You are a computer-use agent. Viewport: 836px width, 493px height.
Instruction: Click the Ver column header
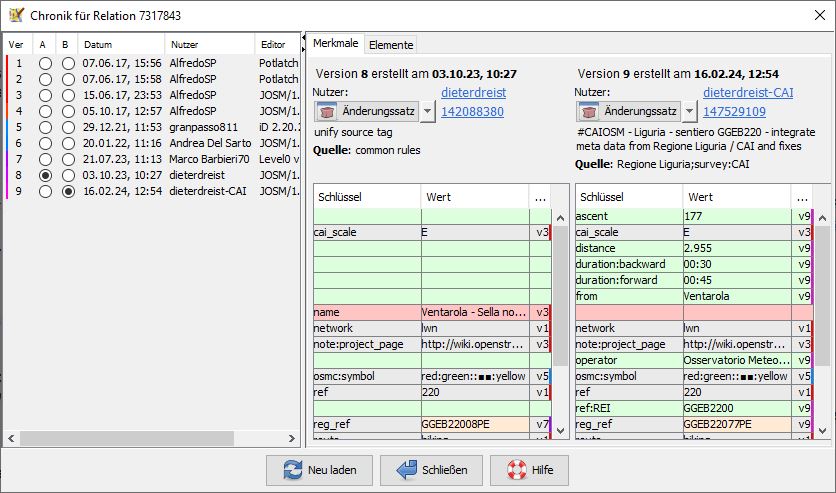[x=18, y=45]
